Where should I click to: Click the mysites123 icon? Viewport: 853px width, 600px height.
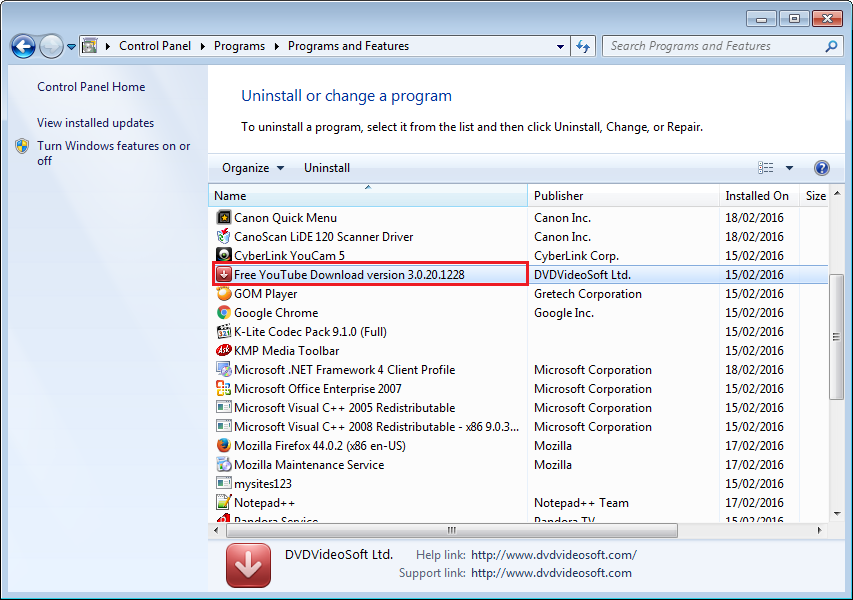pos(224,483)
